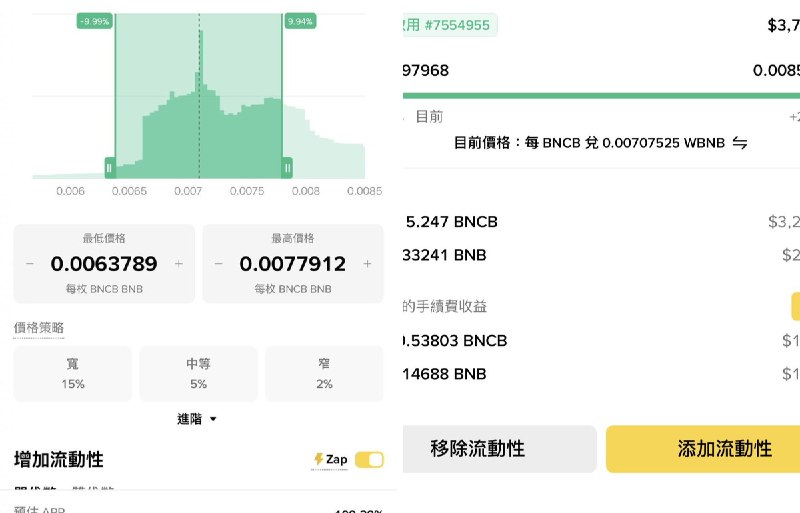This screenshot has width=800, height=513.
Task: Edit the minimum price 0.0063789 field
Action: click(104, 264)
